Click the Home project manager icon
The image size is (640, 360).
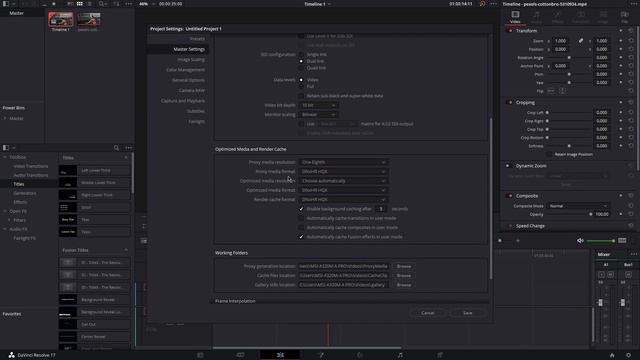click(x=612, y=355)
